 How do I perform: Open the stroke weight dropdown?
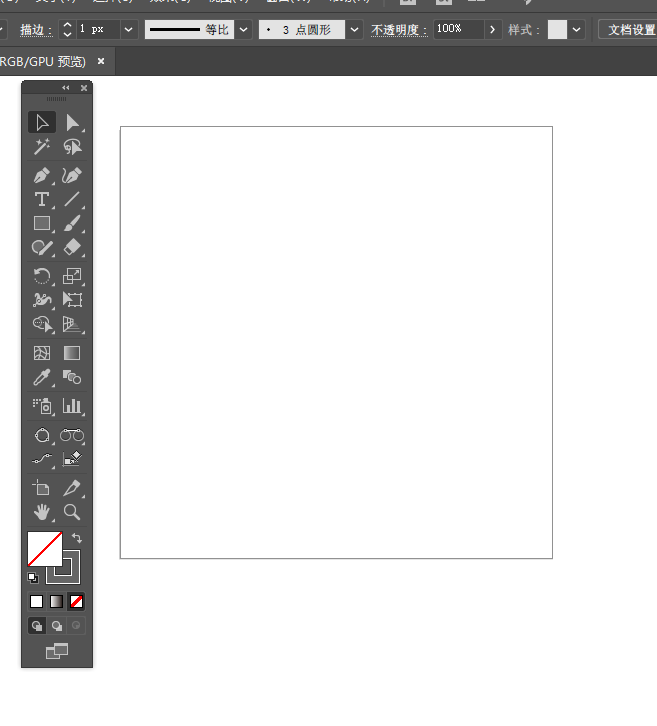(129, 30)
